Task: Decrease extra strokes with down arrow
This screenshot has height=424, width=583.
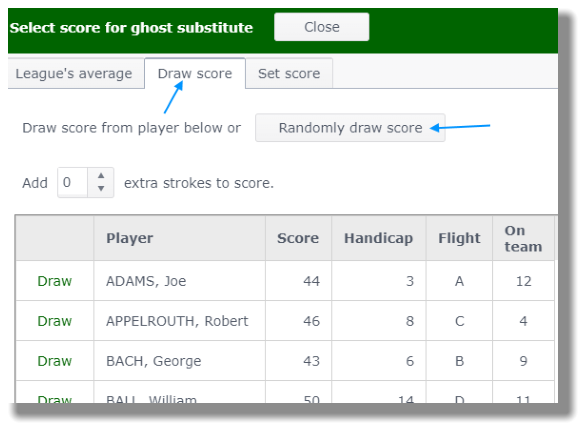Action: (101, 189)
